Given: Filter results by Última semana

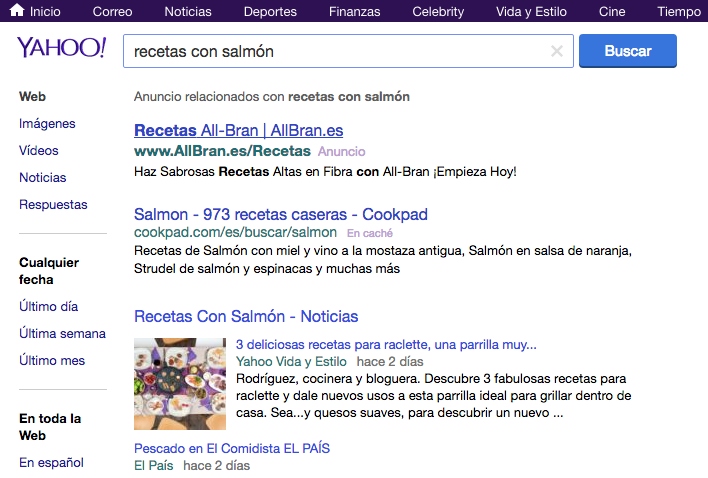Looking at the screenshot, I should tap(62, 334).
